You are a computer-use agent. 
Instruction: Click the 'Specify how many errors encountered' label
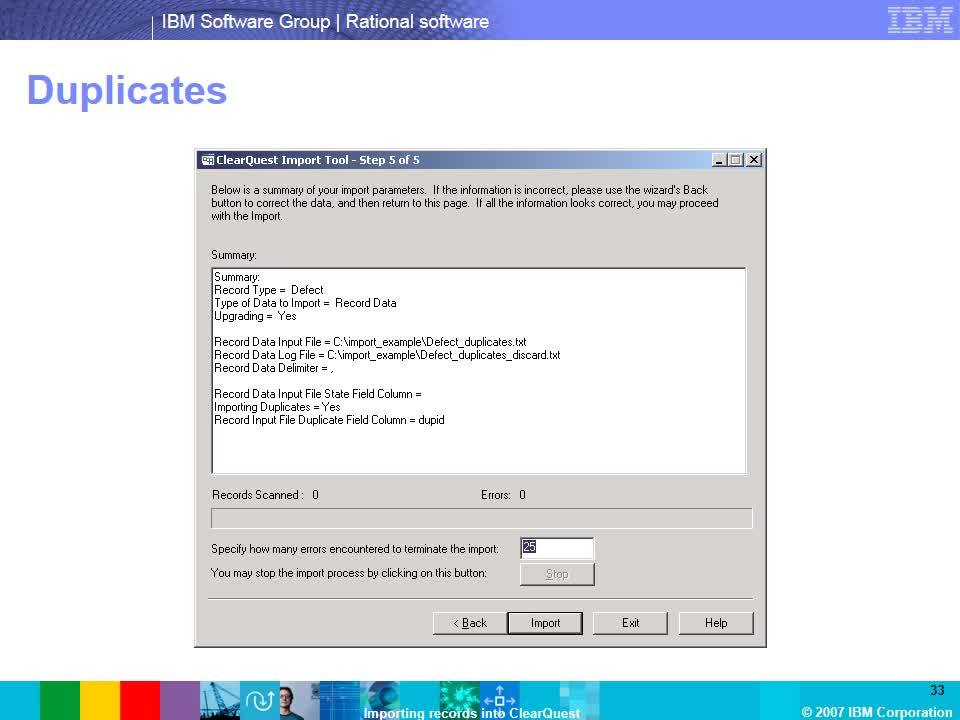point(355,549)
